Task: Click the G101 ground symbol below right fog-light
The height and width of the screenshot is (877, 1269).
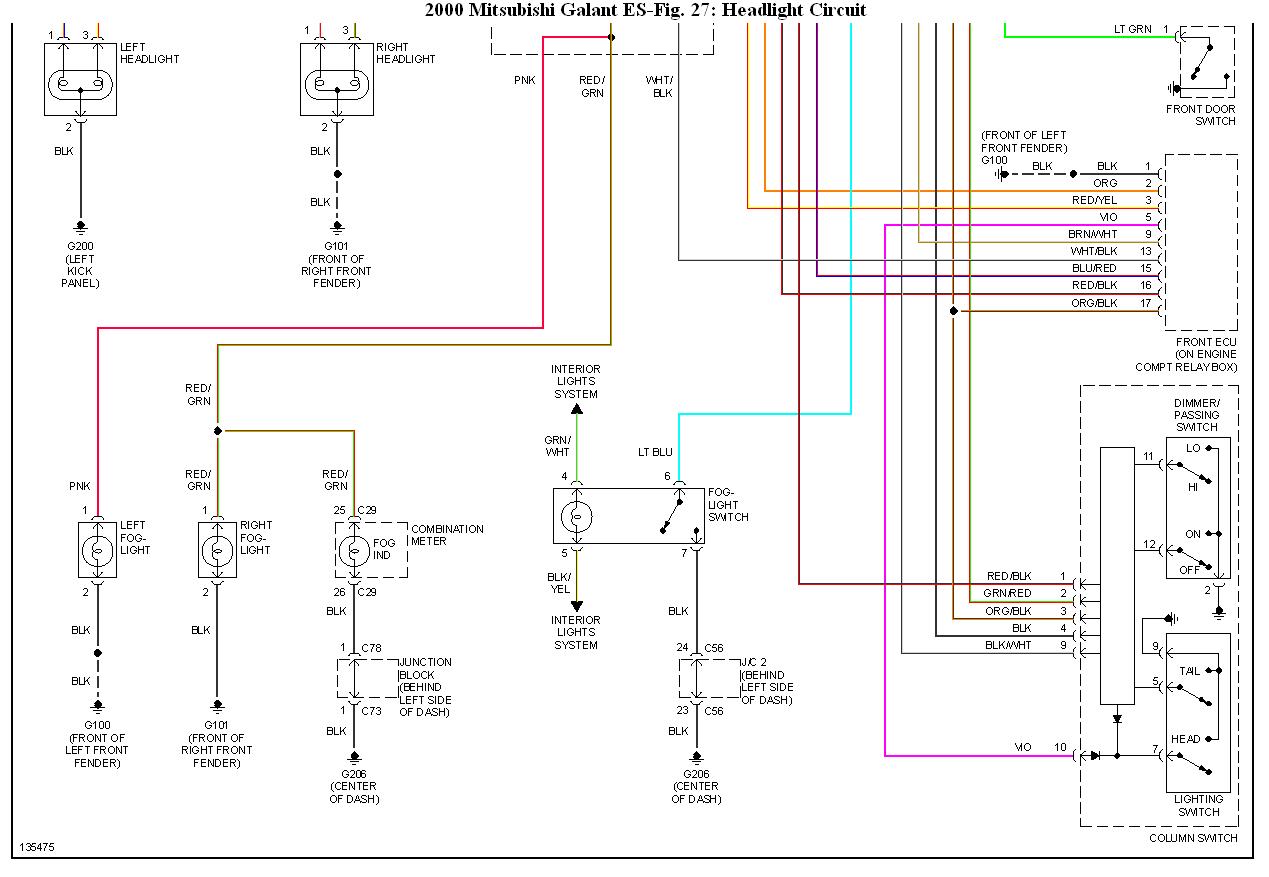Action: click(217, 706)
